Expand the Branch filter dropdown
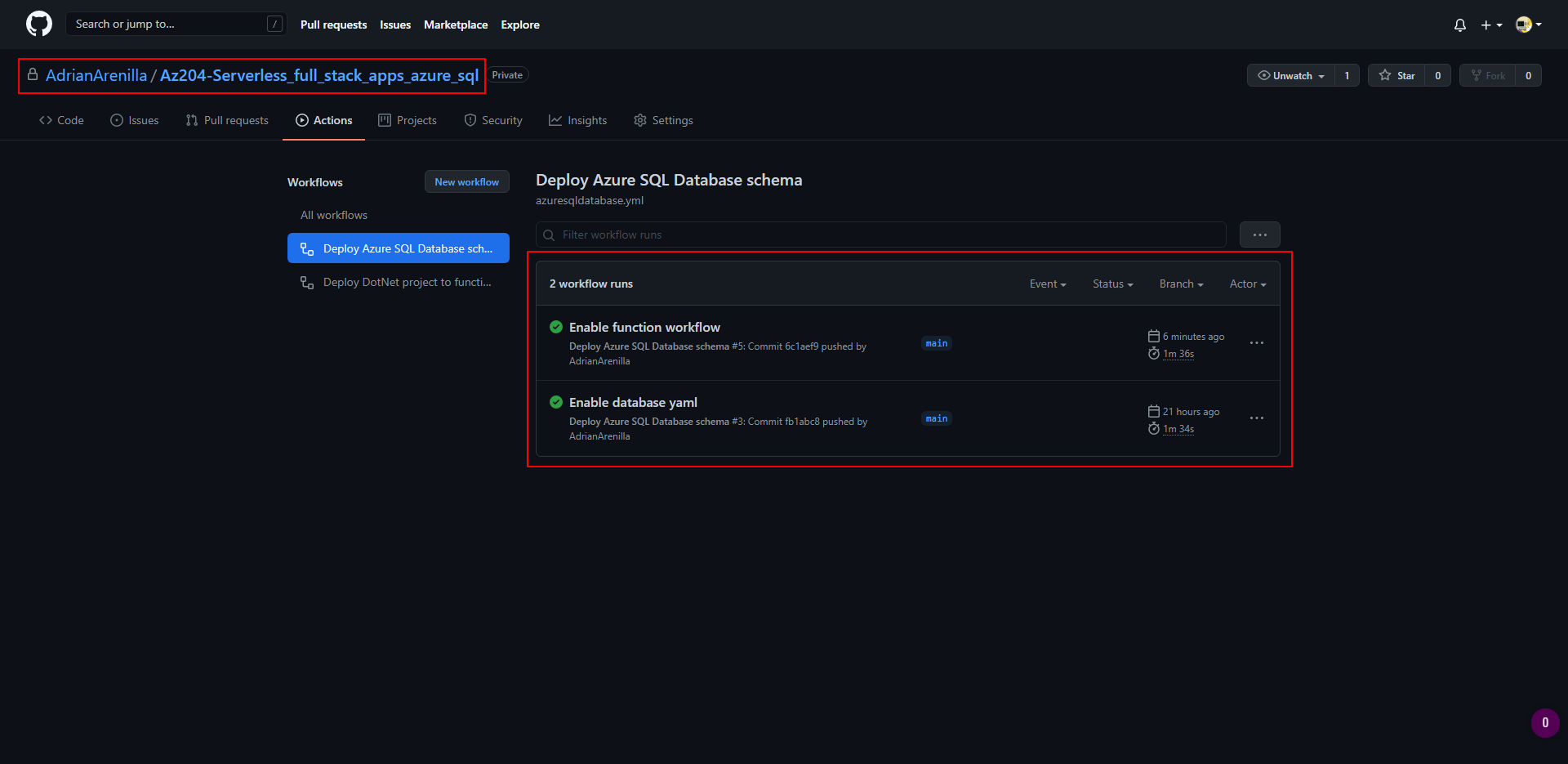This screenshot has width=1568, height=764. click(1182, 284)
